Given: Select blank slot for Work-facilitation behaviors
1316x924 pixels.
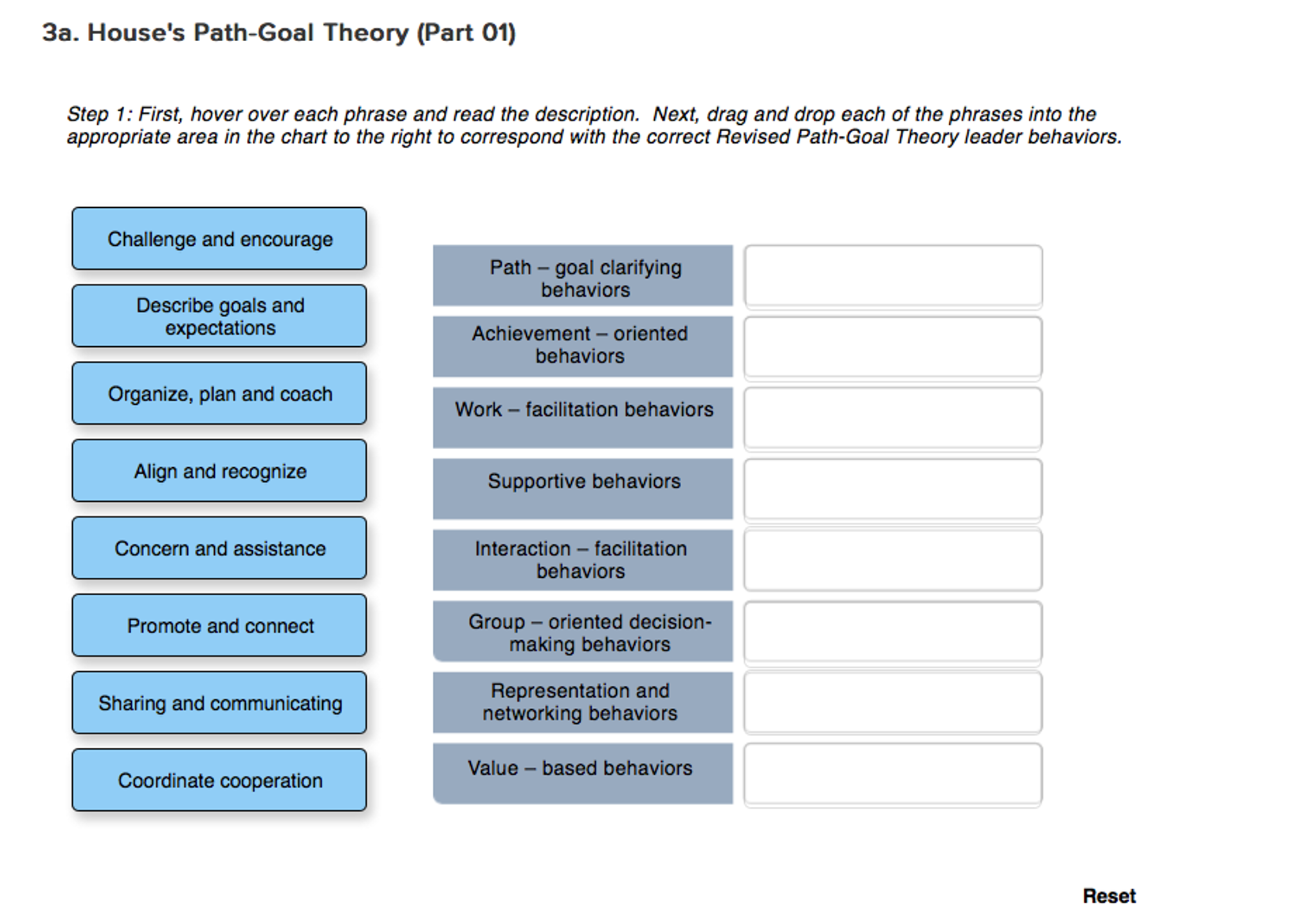Looking at the screenshot, I should coord(893,418).
